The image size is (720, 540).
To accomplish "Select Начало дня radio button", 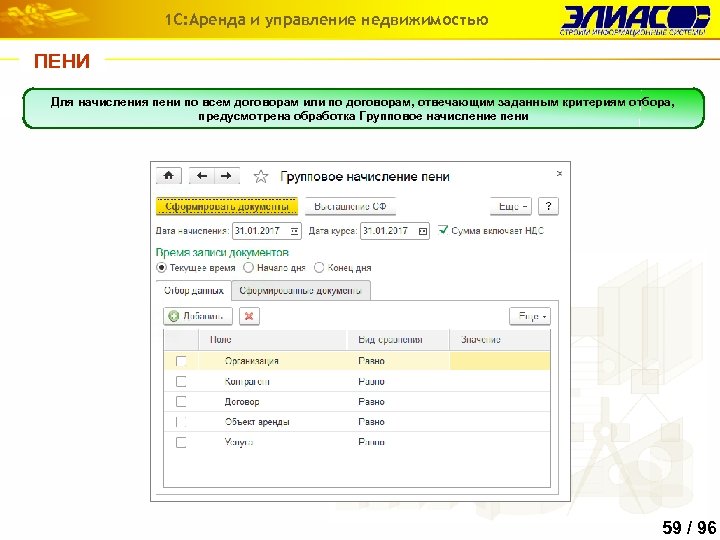I will 248,267.
